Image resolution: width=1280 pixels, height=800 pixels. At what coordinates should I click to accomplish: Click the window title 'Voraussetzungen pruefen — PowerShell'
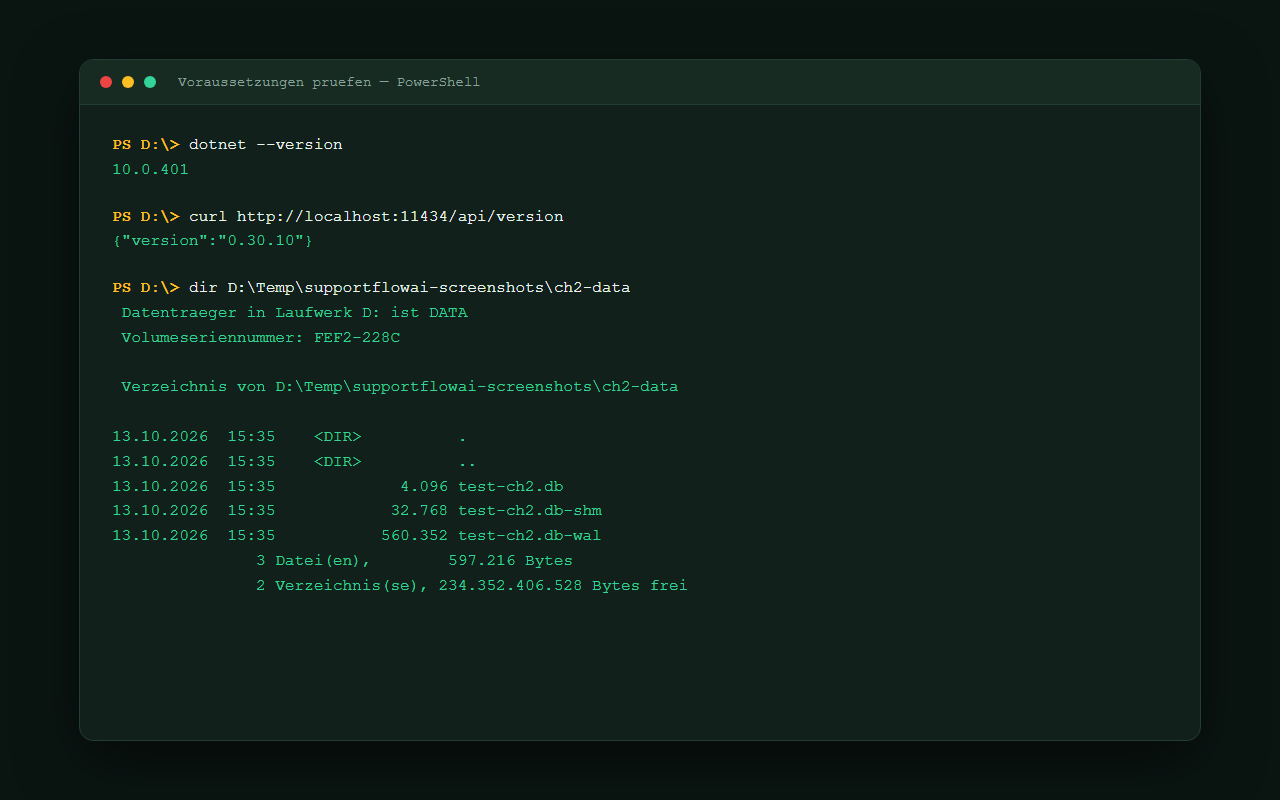[329, 82]
